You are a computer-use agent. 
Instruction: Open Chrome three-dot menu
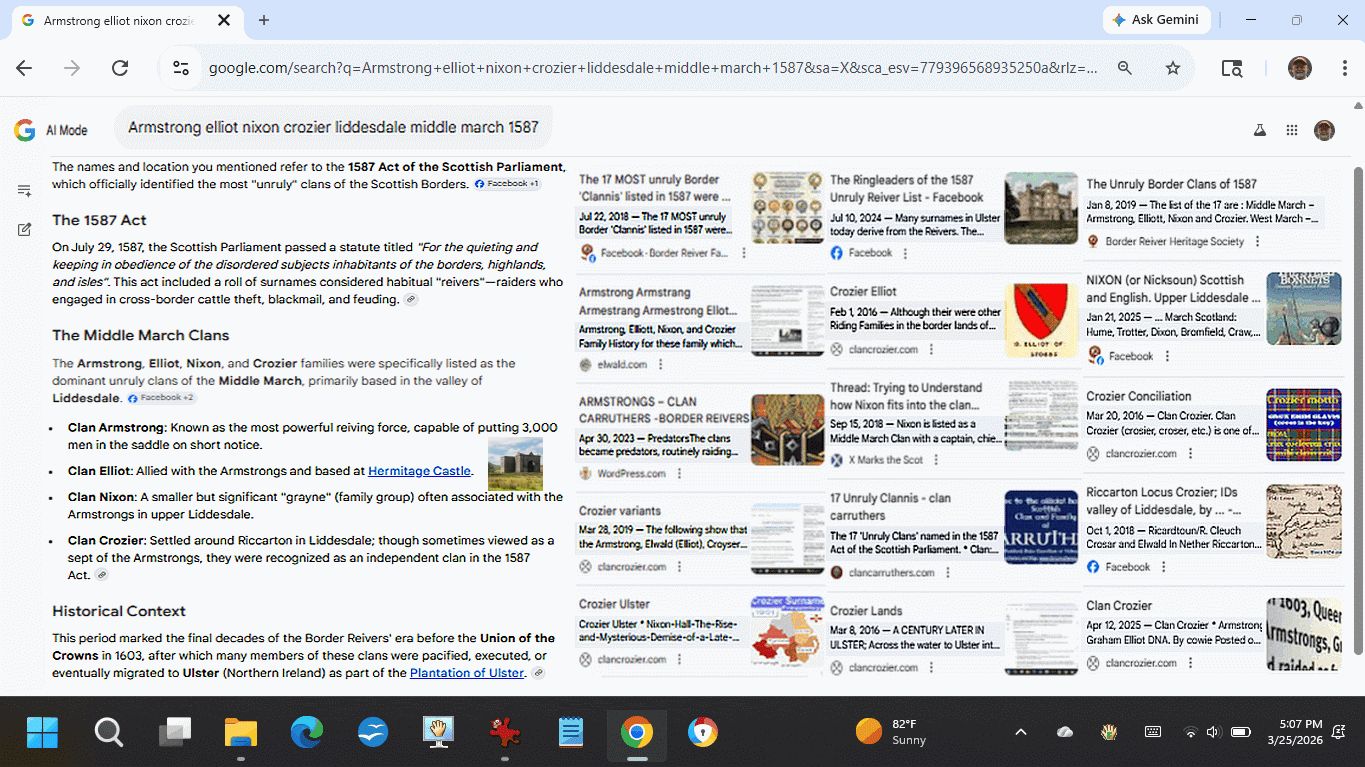pos(1345,68)
